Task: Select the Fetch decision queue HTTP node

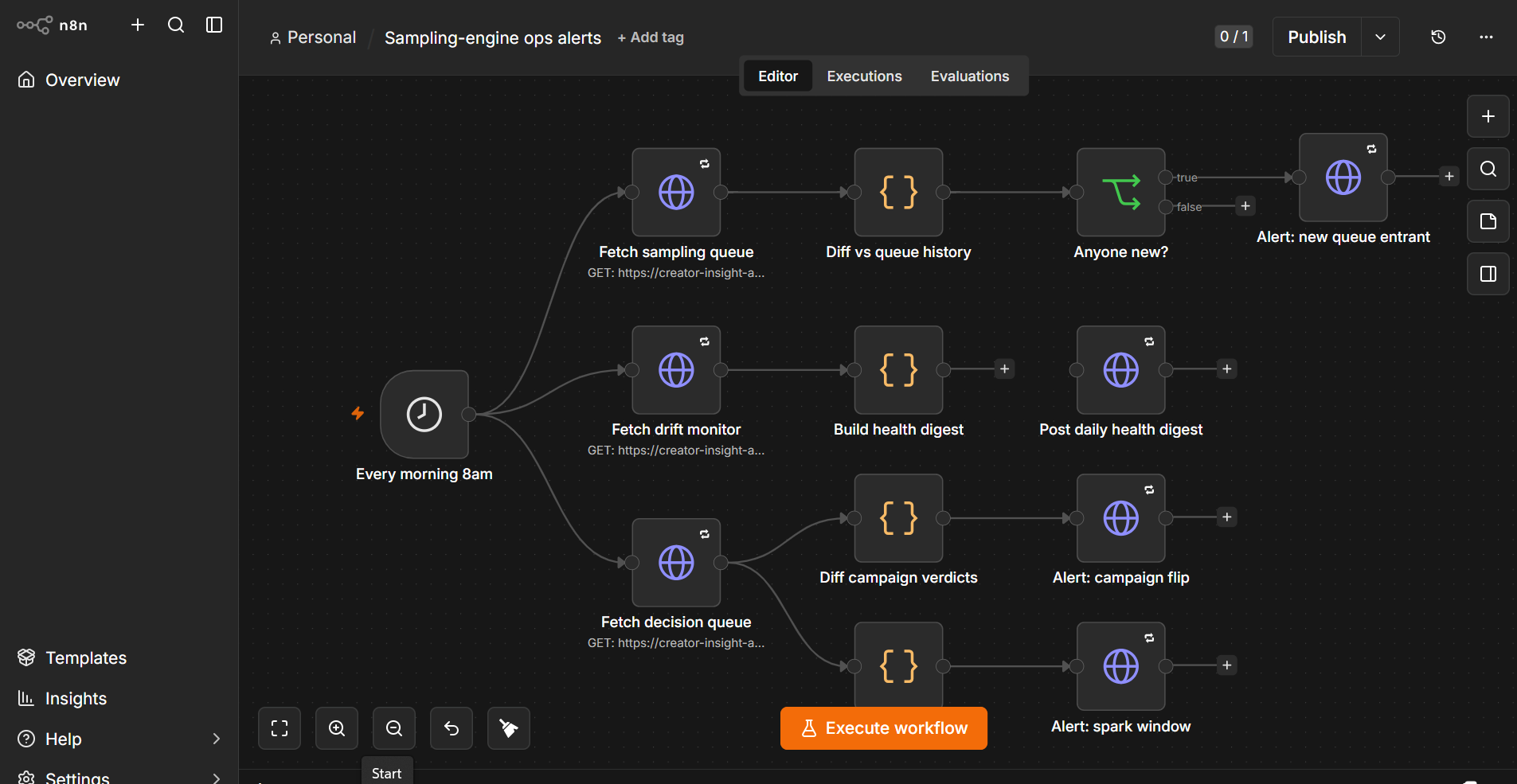Action: [676, 563]
